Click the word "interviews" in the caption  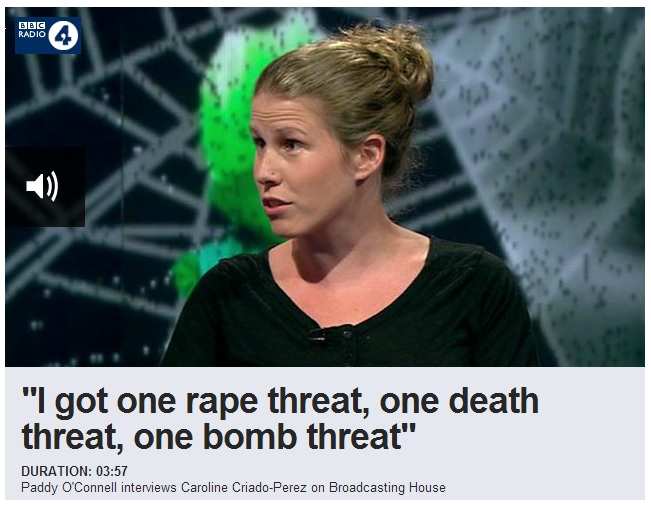pyautogui.click(x=149, y=487)
